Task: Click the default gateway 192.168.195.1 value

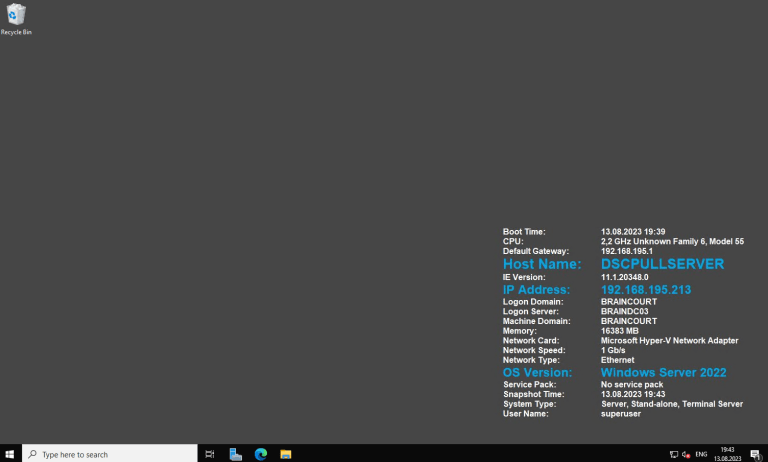Action: (626, 251)
